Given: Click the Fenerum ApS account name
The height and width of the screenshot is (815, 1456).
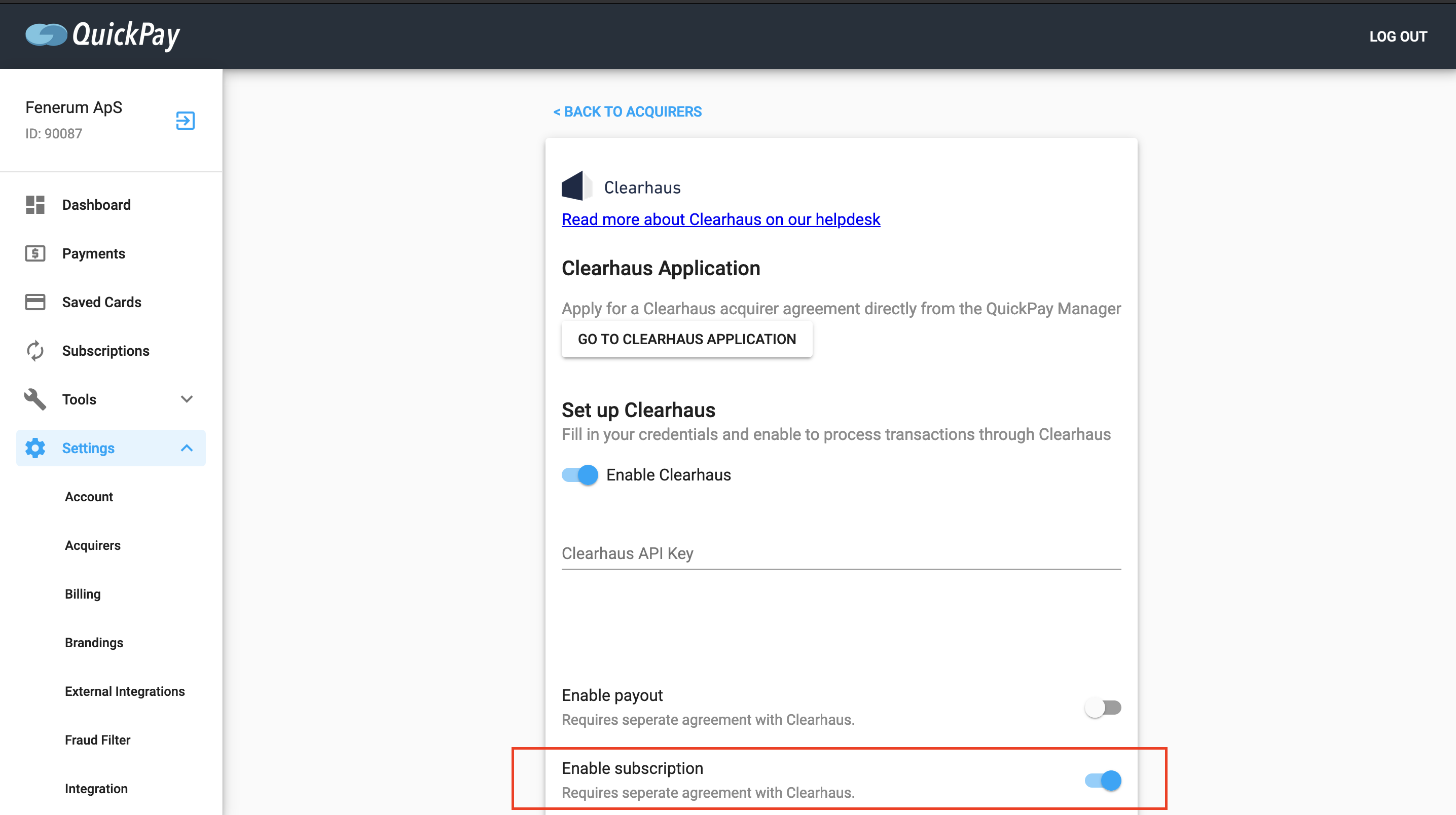Looking at the screenshot, I should (x=74, y=107).
